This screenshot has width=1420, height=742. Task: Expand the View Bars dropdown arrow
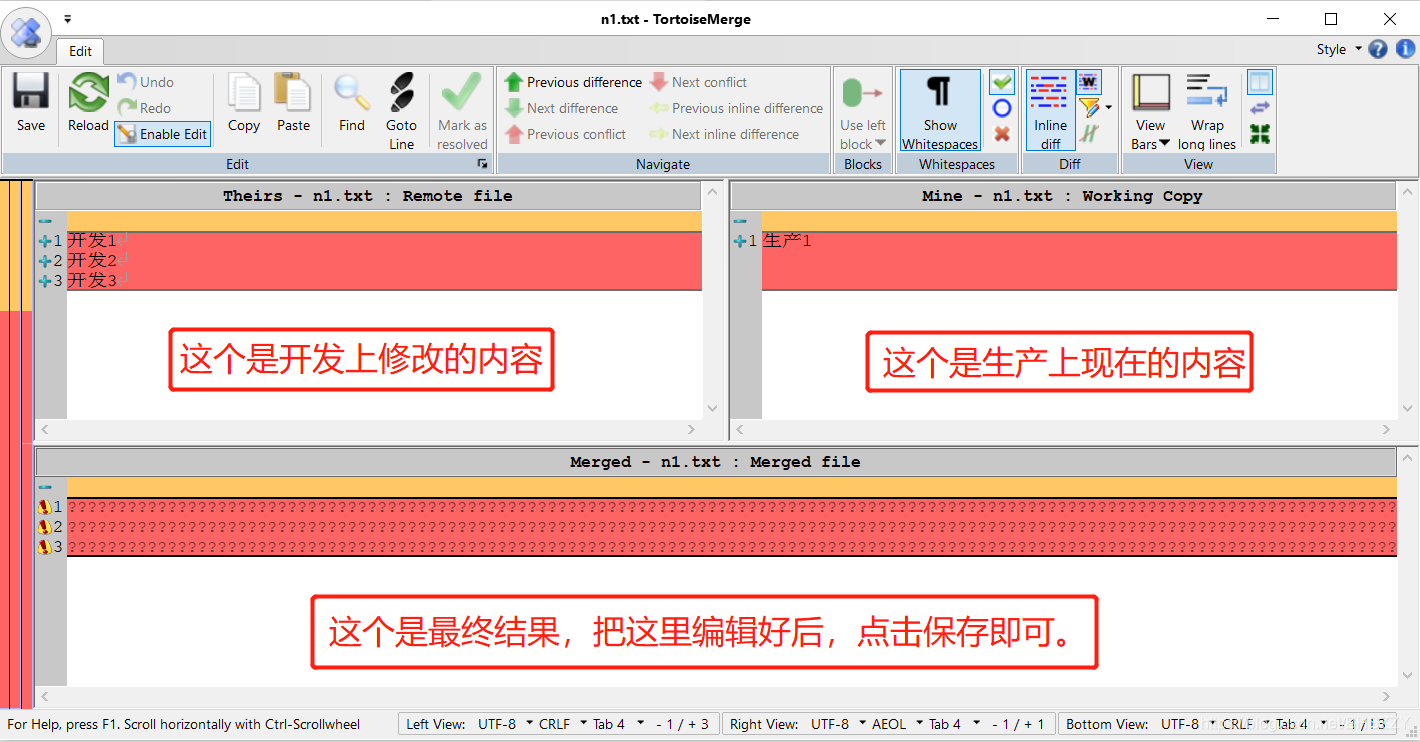(x=1165, y=144)
